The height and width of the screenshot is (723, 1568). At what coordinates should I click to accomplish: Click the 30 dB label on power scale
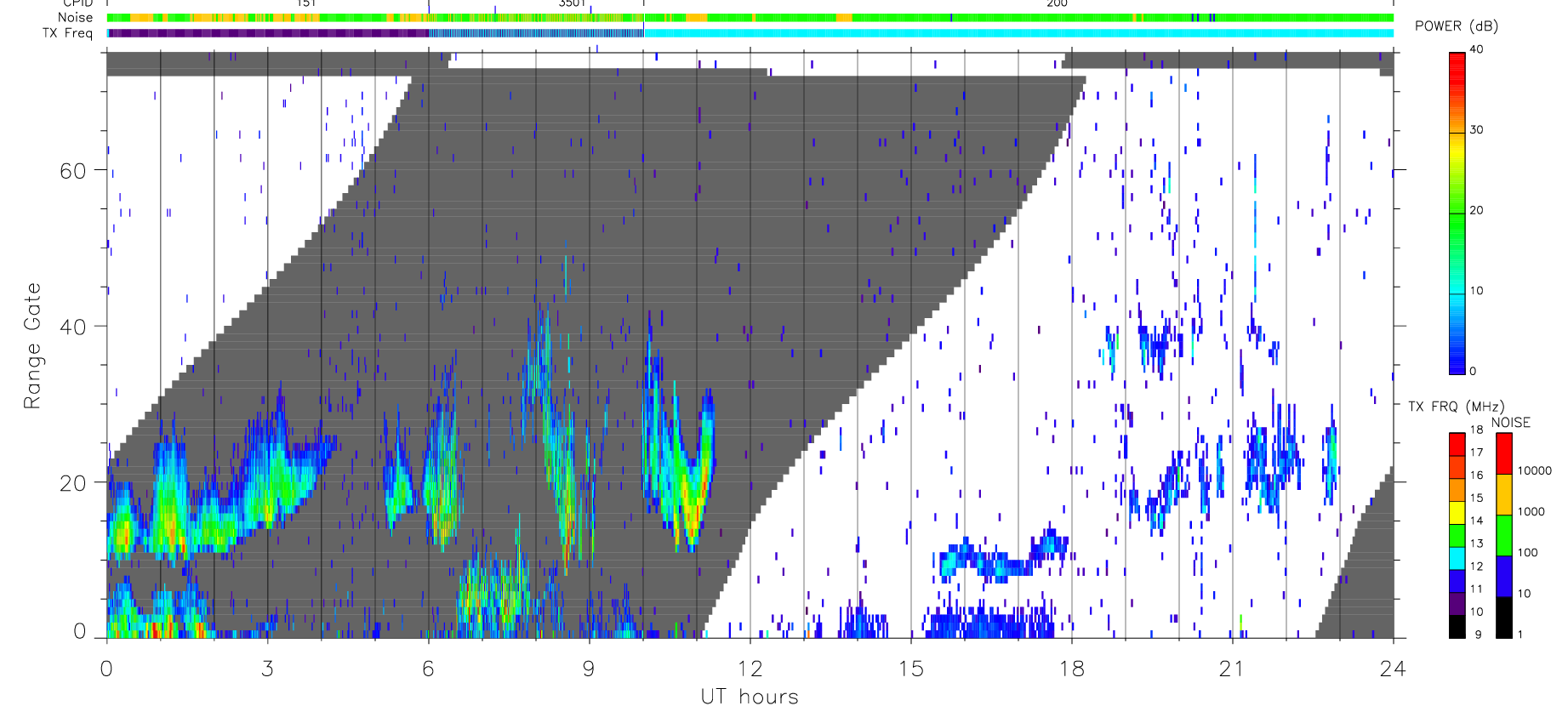coord(1476,130)
